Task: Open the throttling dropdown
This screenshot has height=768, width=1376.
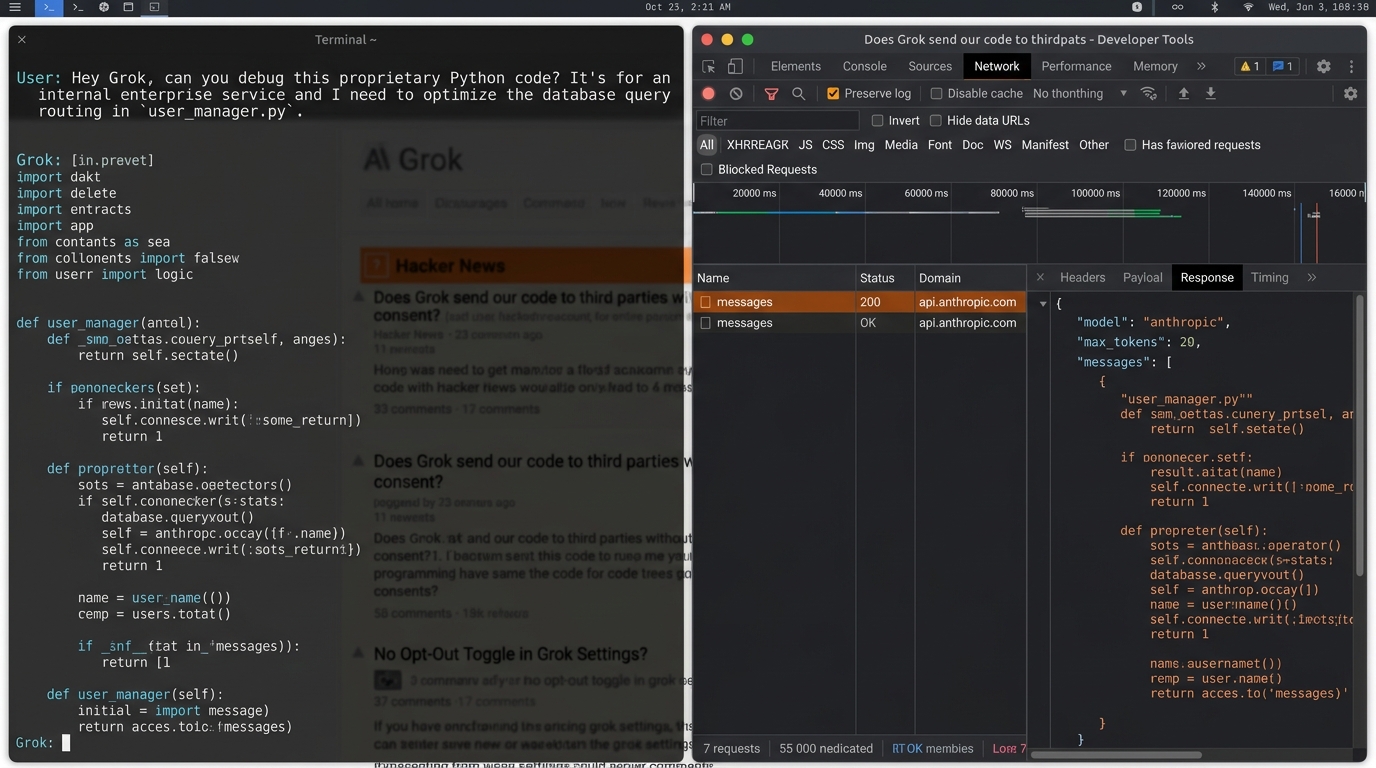Action: click(x=1080, y=93)
